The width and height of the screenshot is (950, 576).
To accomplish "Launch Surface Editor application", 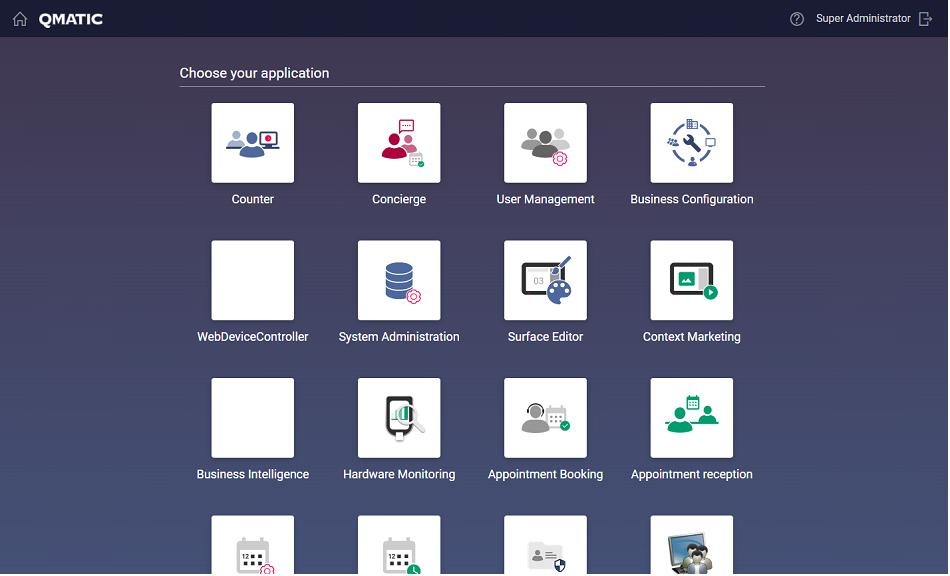I will (x=545, y=280).
